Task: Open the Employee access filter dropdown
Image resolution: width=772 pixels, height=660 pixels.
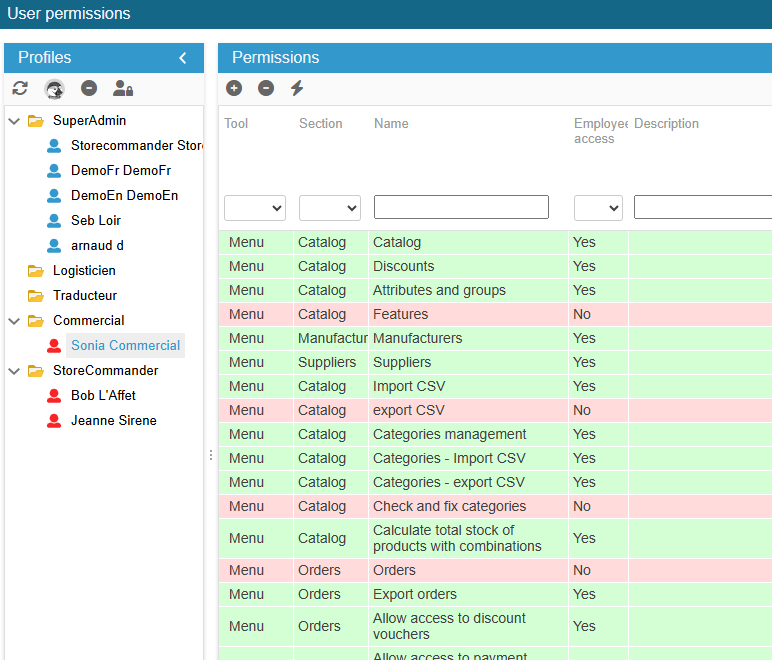Action: [x=598, y=208]
